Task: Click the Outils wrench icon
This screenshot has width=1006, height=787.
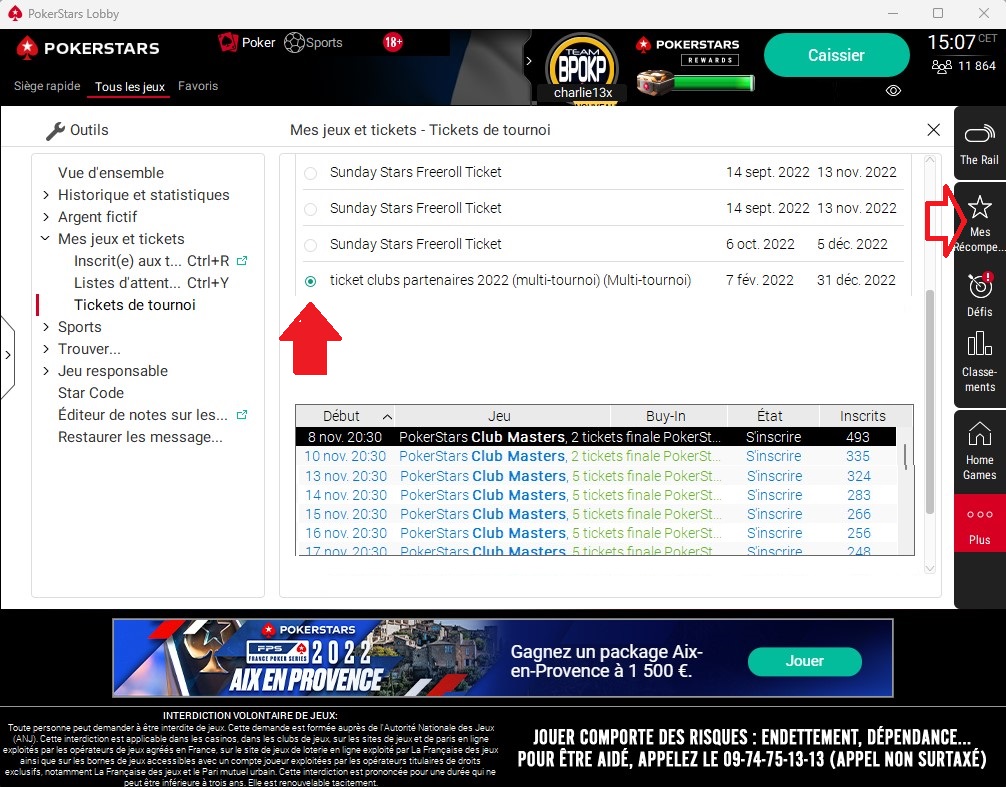Action: pos(56,130)
